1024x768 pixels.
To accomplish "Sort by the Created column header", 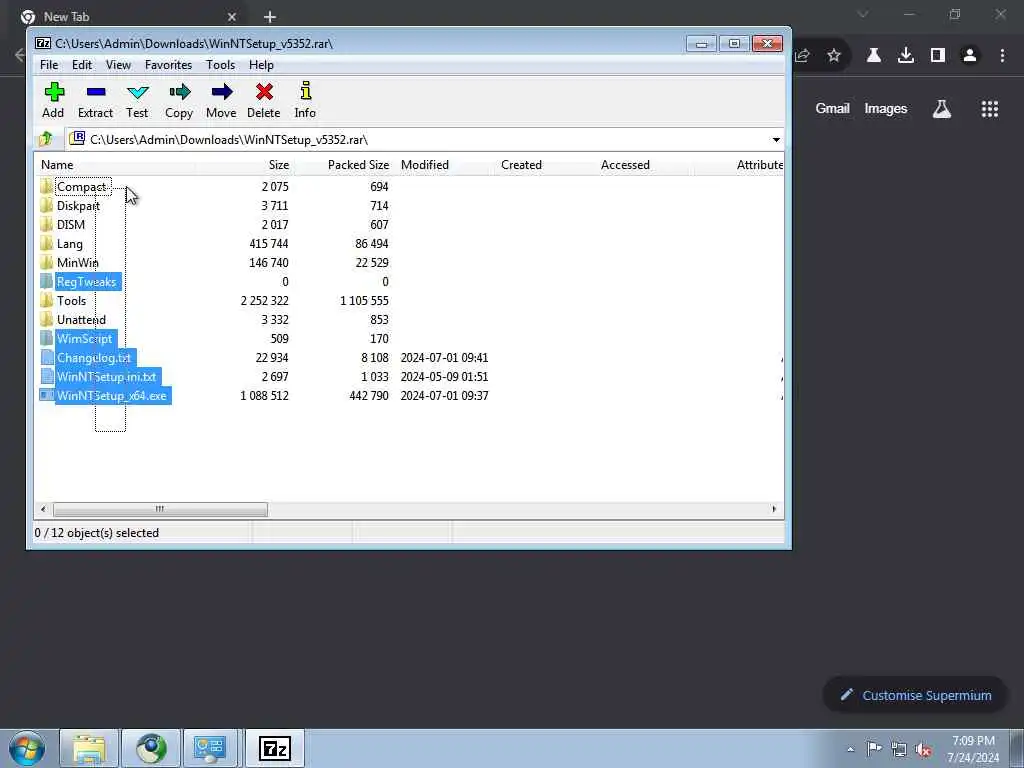I will pyautogui.click(x=544, y=165).
